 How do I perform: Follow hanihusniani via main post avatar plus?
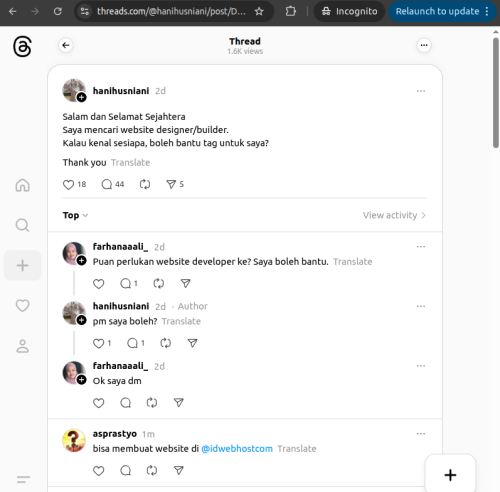pos(82,98)
